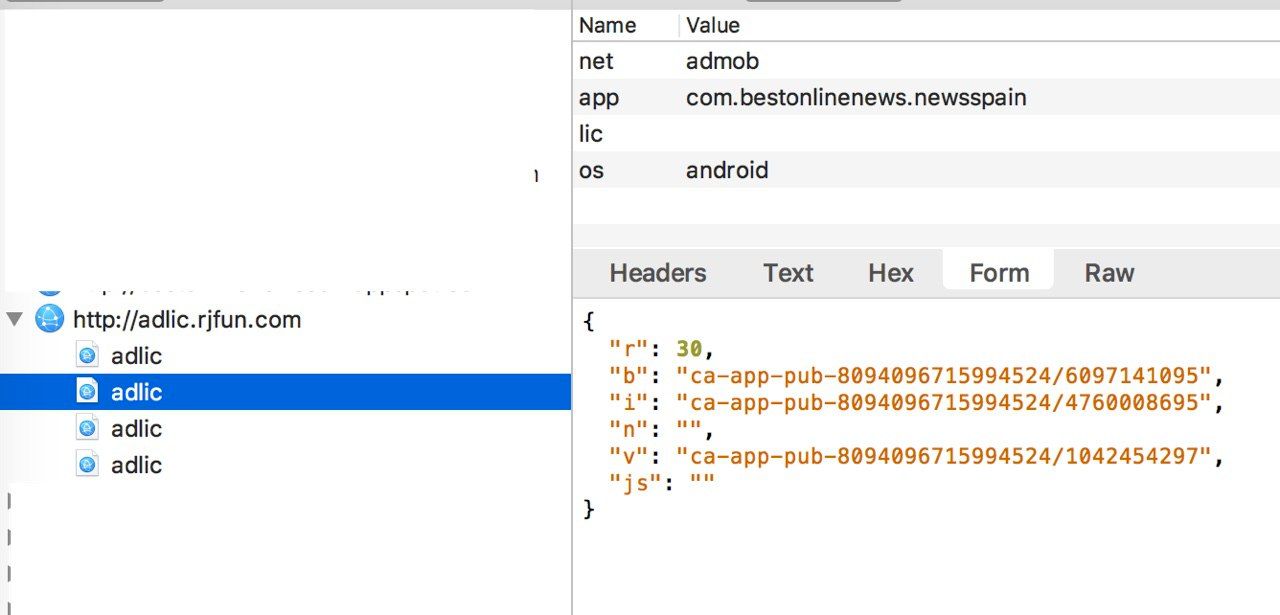Select the 'lic' parameter row
This screenshot has width=1280, height=615.
tap(926, 134)
